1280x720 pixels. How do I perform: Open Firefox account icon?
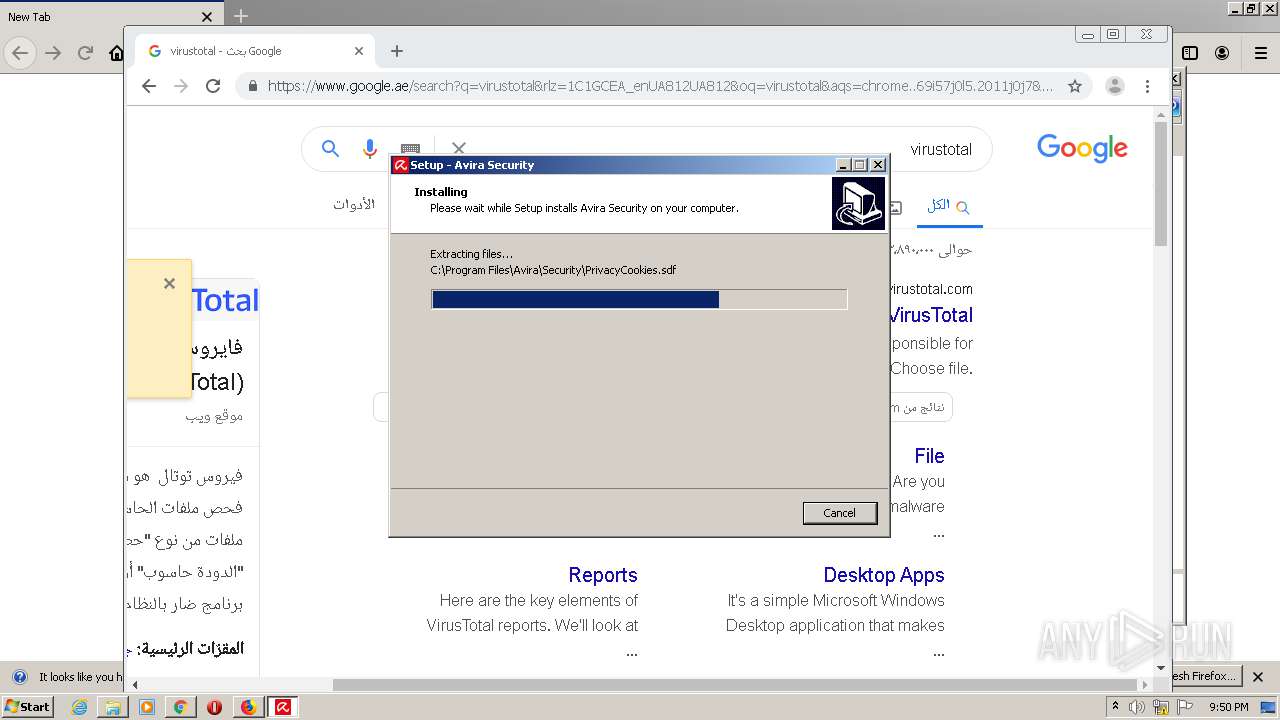(1222, 53)
